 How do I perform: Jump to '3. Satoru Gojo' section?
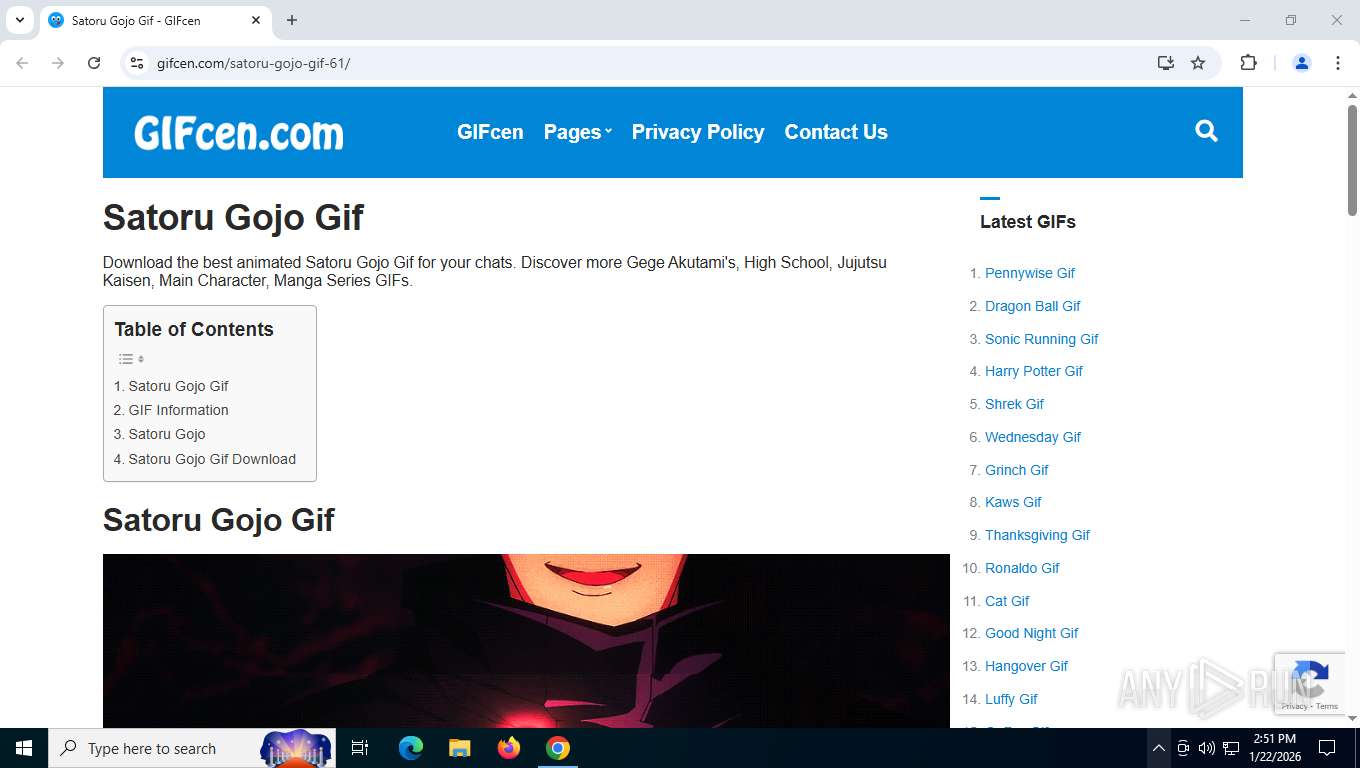pyautogui.click(x=160, y=434)
